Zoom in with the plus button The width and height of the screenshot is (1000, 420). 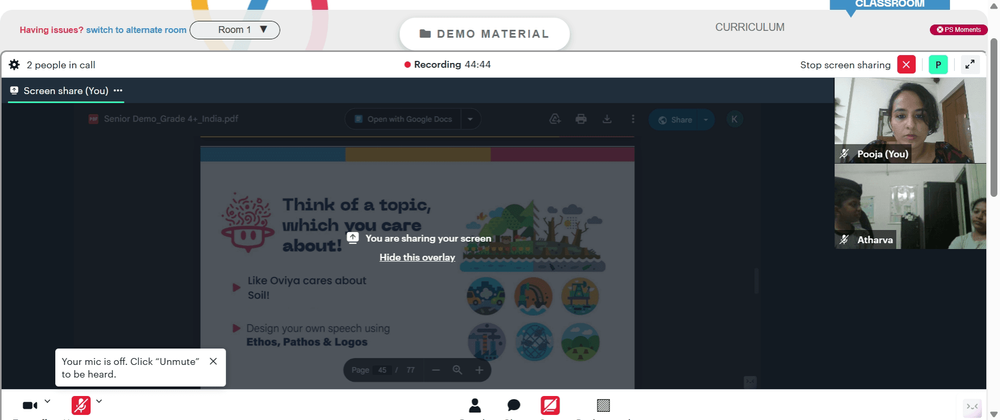pos(480,370)
